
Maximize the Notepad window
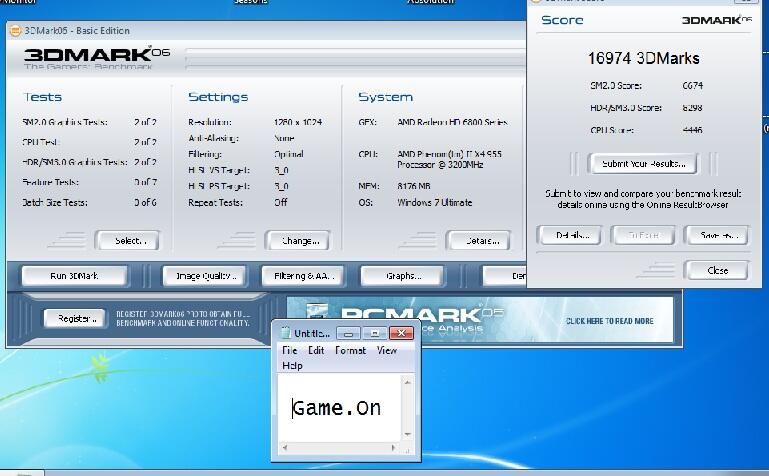pos(375,333)
